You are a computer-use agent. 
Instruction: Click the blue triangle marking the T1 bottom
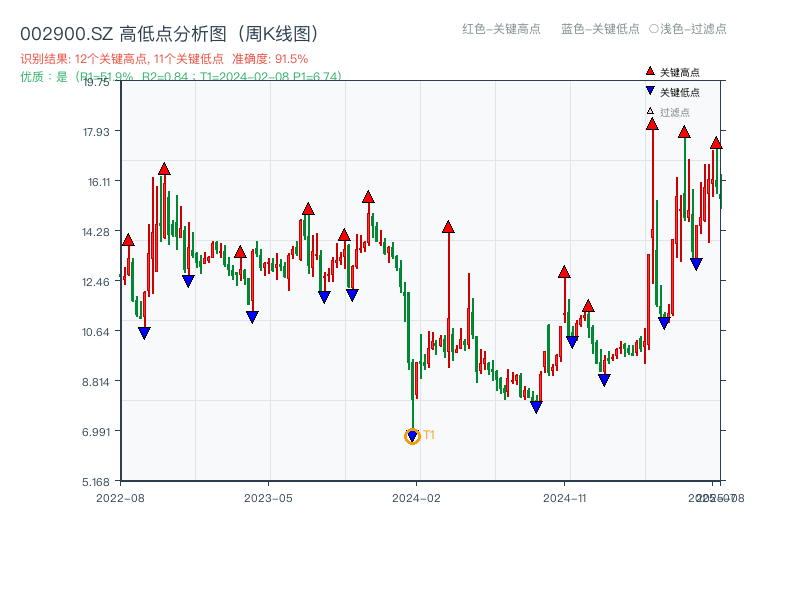412,434
